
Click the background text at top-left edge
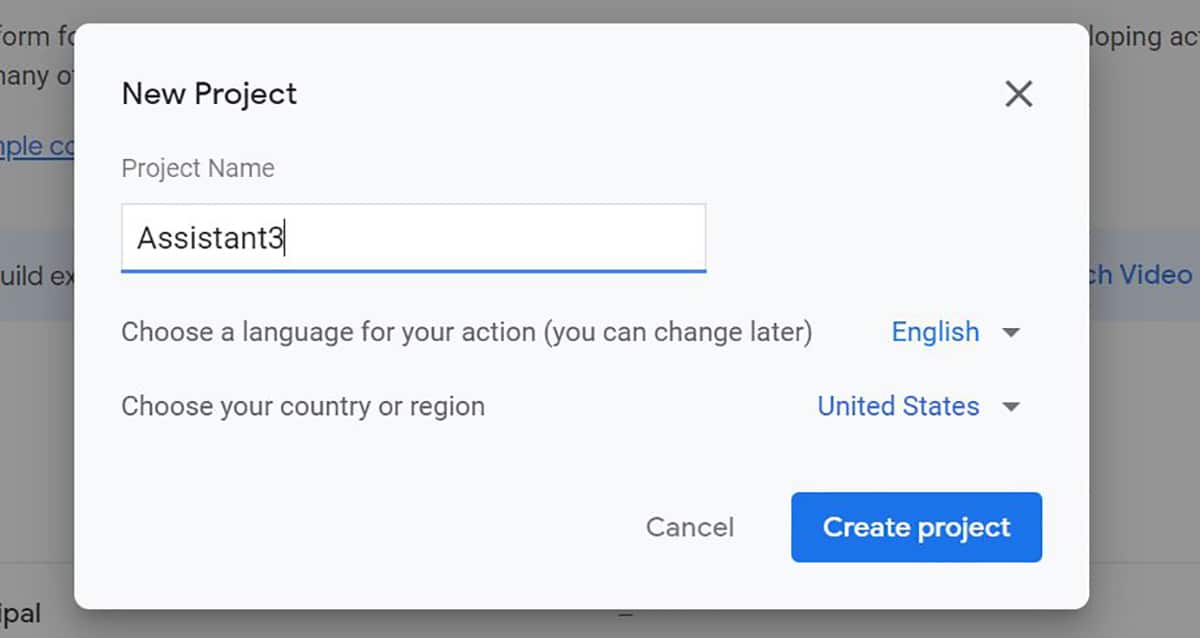click(36, 36)
